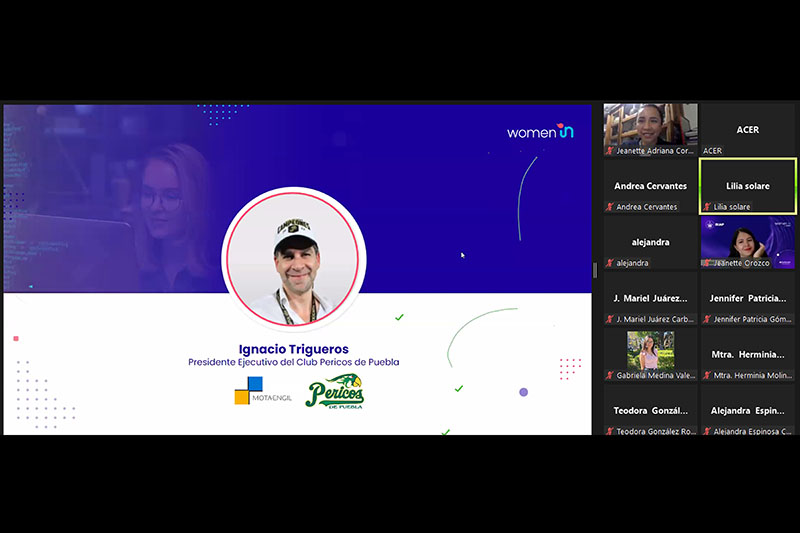Click the Pericos de Puebla logo
Screen dimensions: 800x533
click(335, 391)
